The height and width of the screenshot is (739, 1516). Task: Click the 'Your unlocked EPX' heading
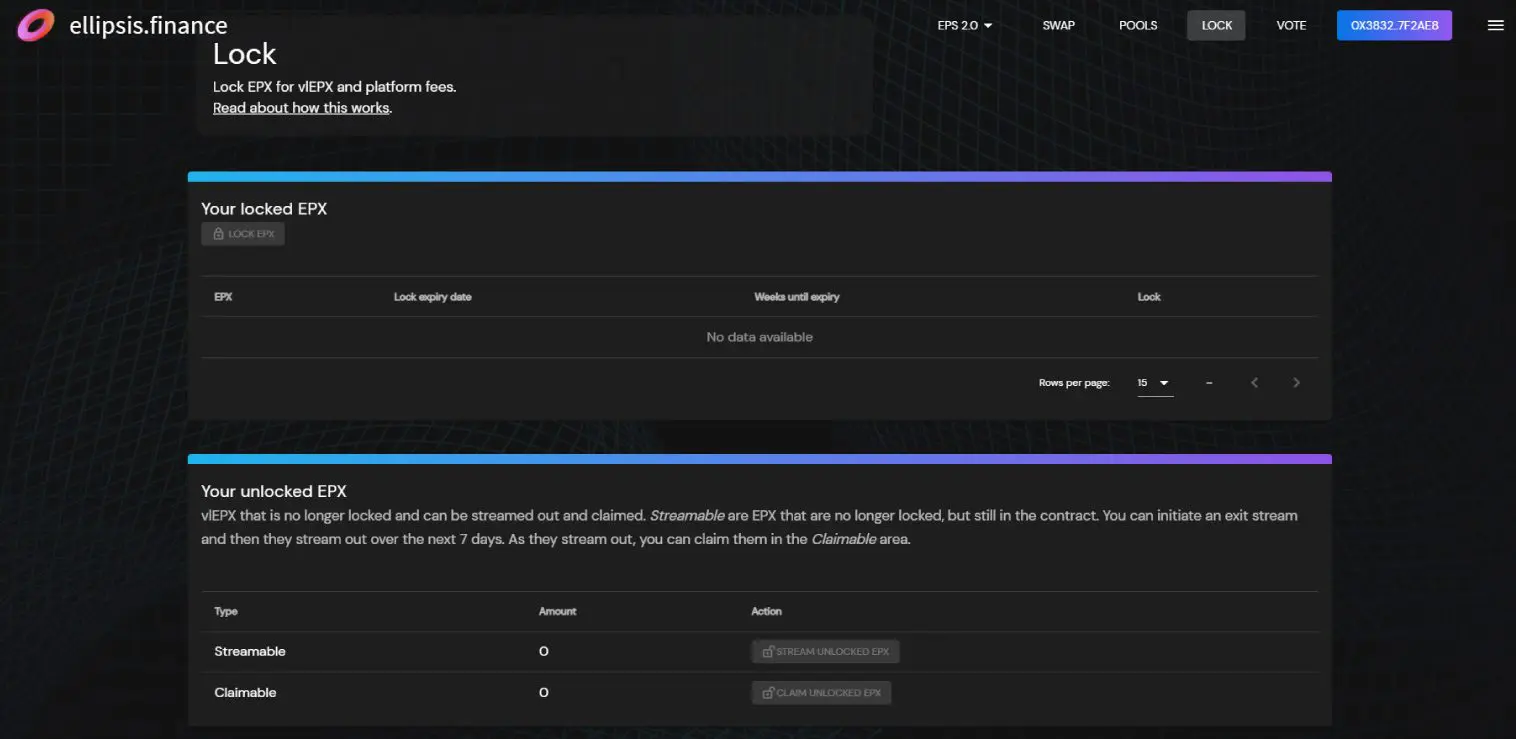(274, 491)
